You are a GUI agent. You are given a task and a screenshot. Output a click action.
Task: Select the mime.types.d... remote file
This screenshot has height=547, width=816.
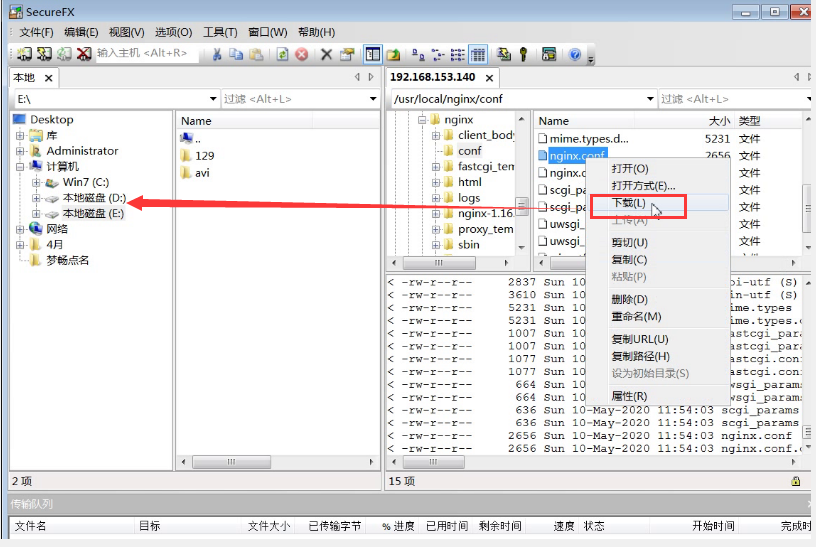[589, 139]
